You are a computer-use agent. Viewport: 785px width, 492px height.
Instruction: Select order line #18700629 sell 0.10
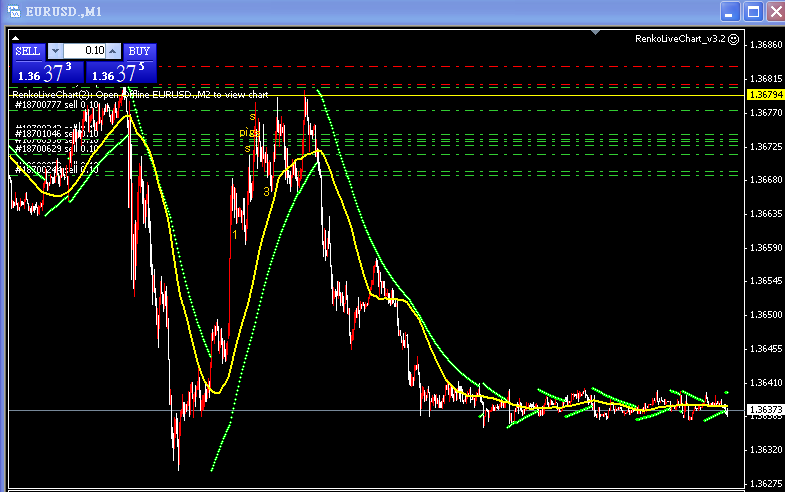(x=57, y=149)
